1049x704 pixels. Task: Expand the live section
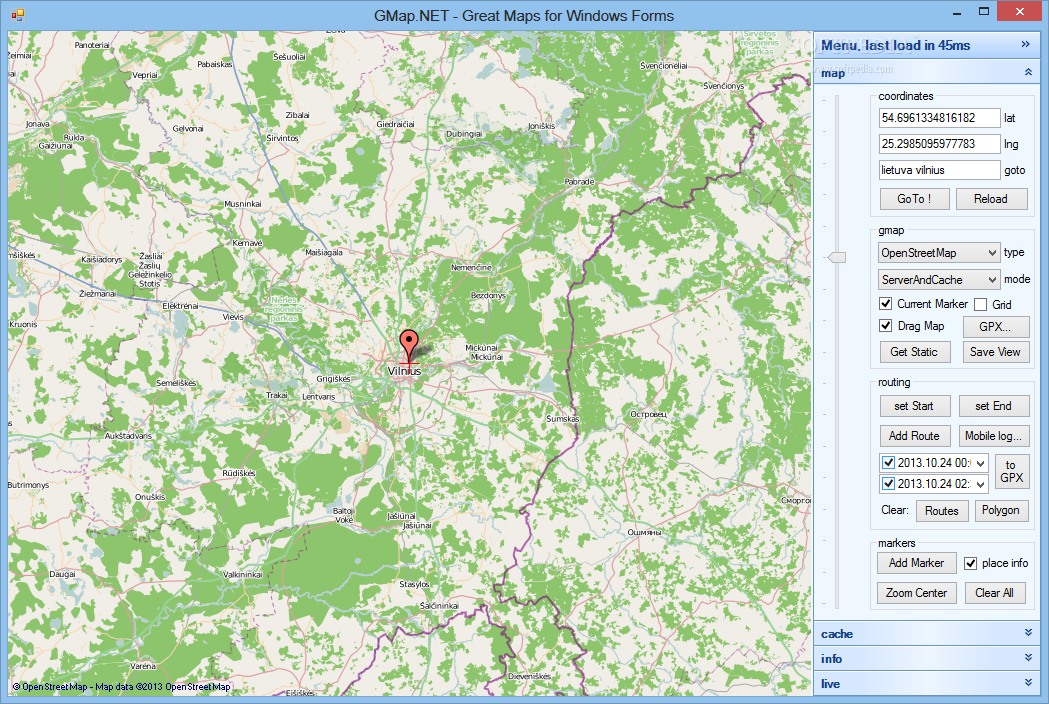point(1028,683)
